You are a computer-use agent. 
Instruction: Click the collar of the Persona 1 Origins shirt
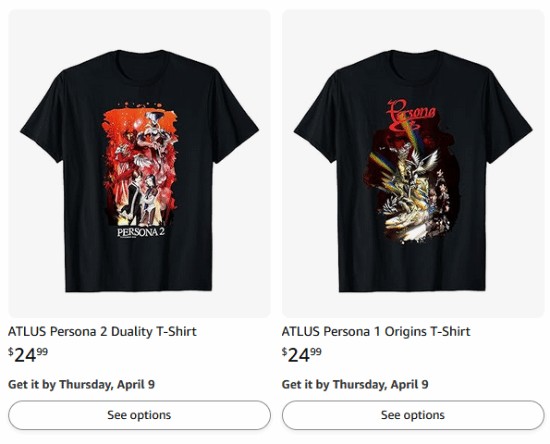[415, 63]
